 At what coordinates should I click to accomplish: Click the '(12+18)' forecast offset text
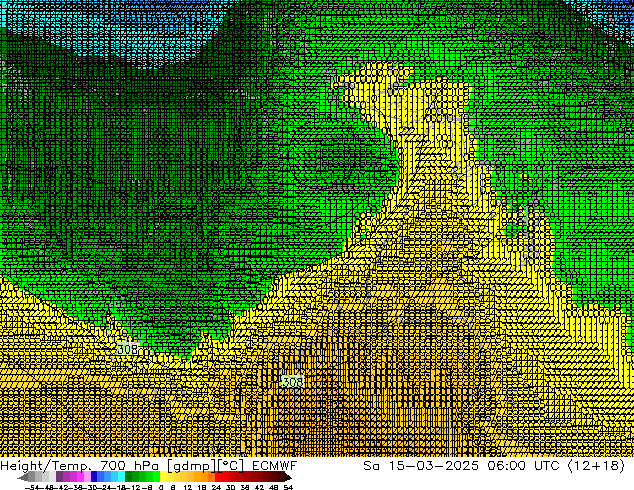point(596,466)
